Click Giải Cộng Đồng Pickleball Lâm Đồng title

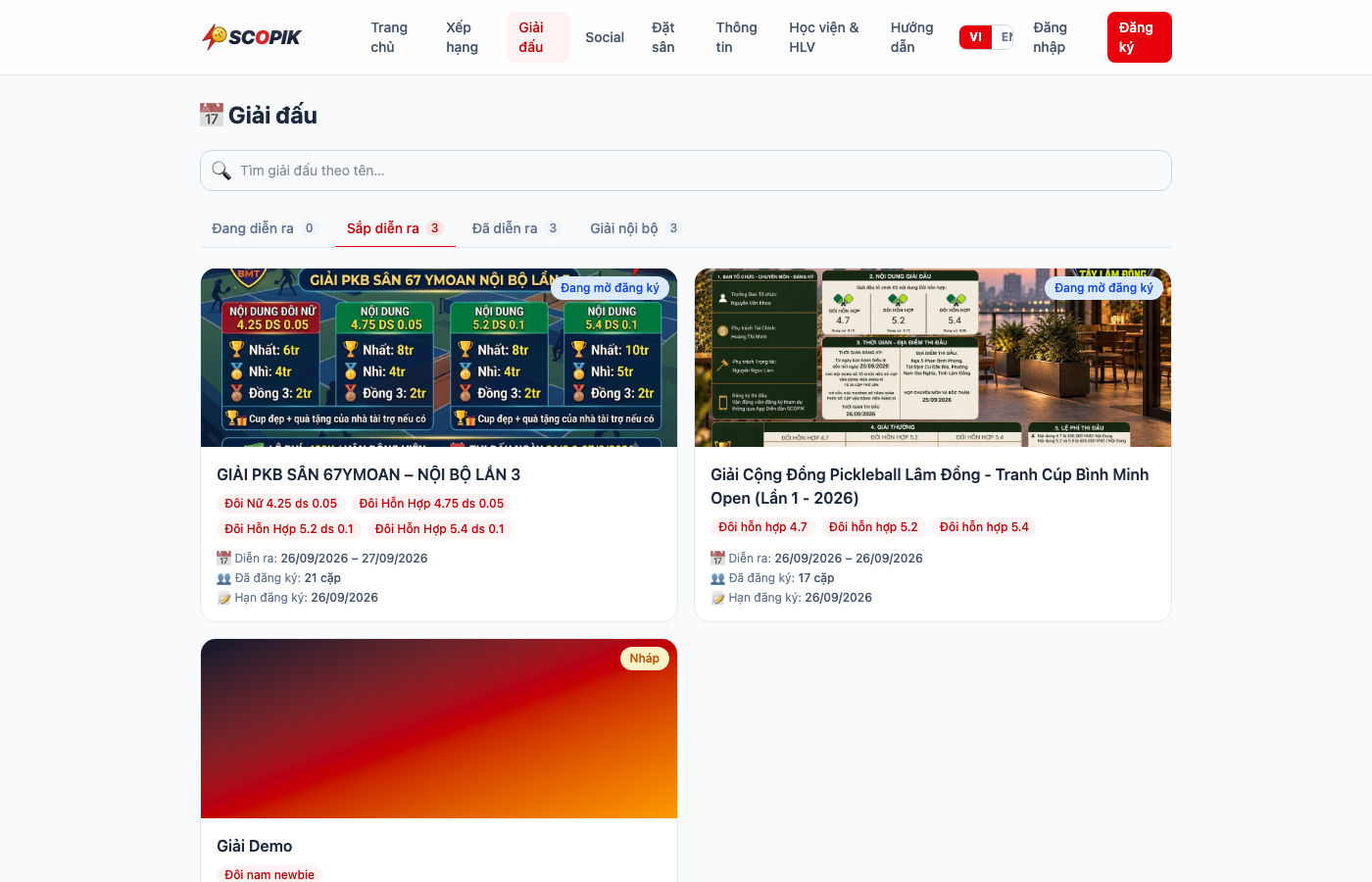click(930, 486)
